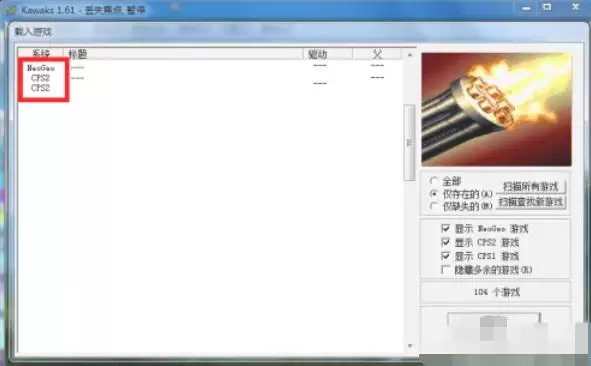Viewport: 591px width, 366px height.
Task: Click the 扫描所有游戏 button
Action: (x=531, y=186)
